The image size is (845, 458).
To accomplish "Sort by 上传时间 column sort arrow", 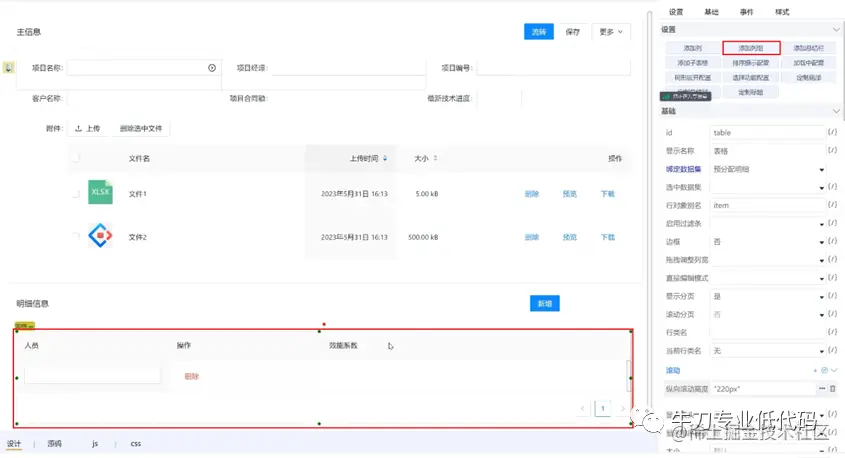I will [x=385, y=158].
